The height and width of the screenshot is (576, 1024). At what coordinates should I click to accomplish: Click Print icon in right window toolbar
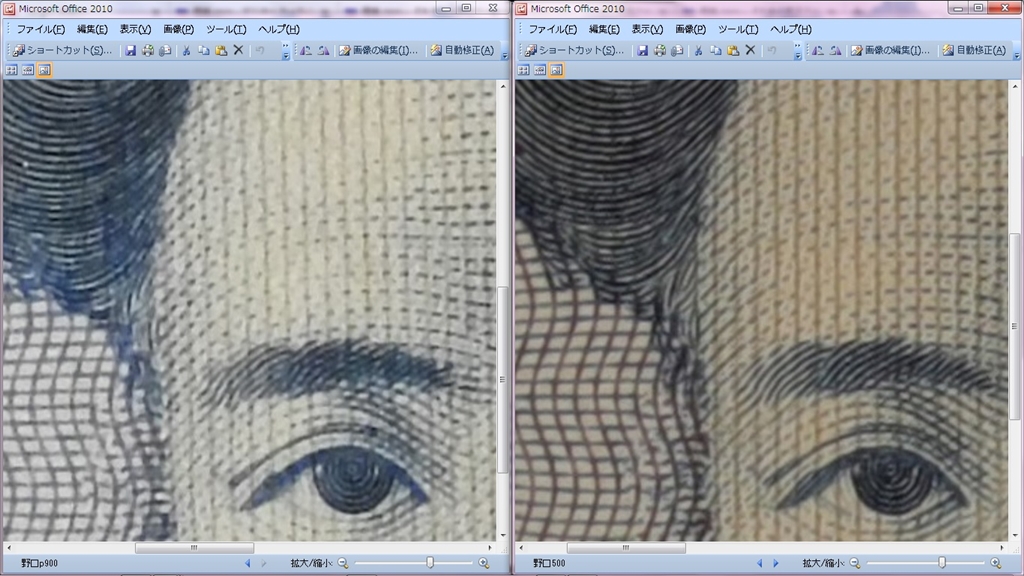tap(660, 50)
